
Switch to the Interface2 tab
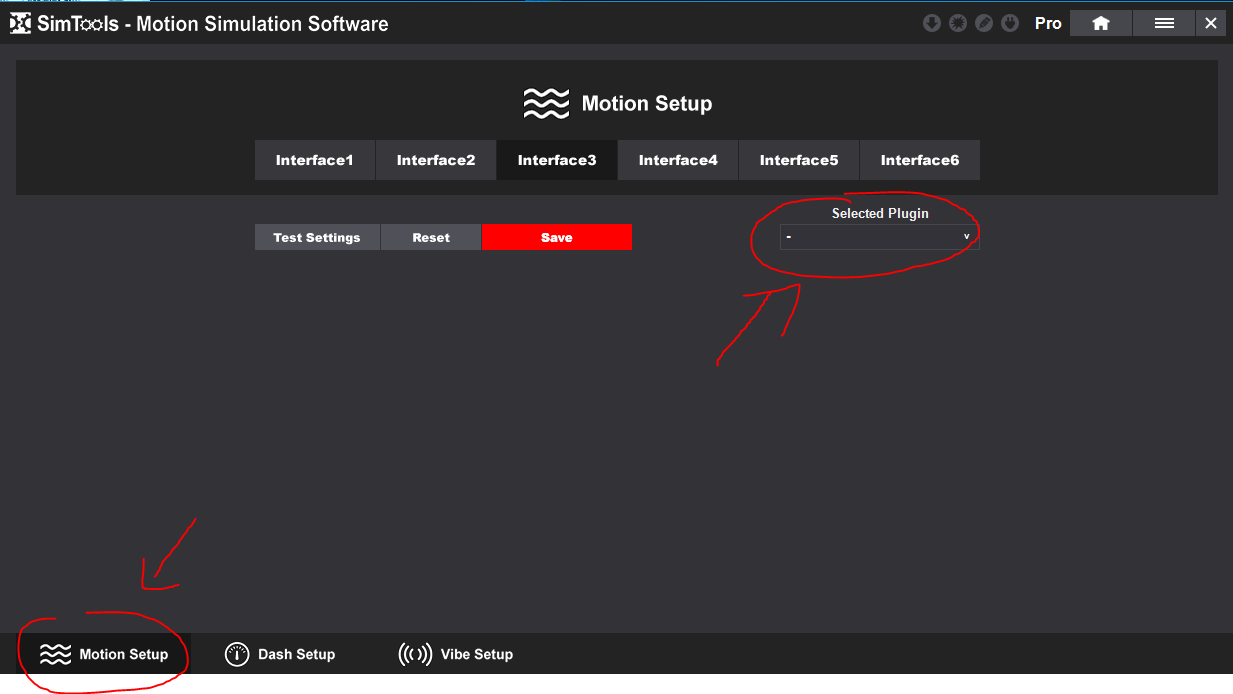(436, 160)
